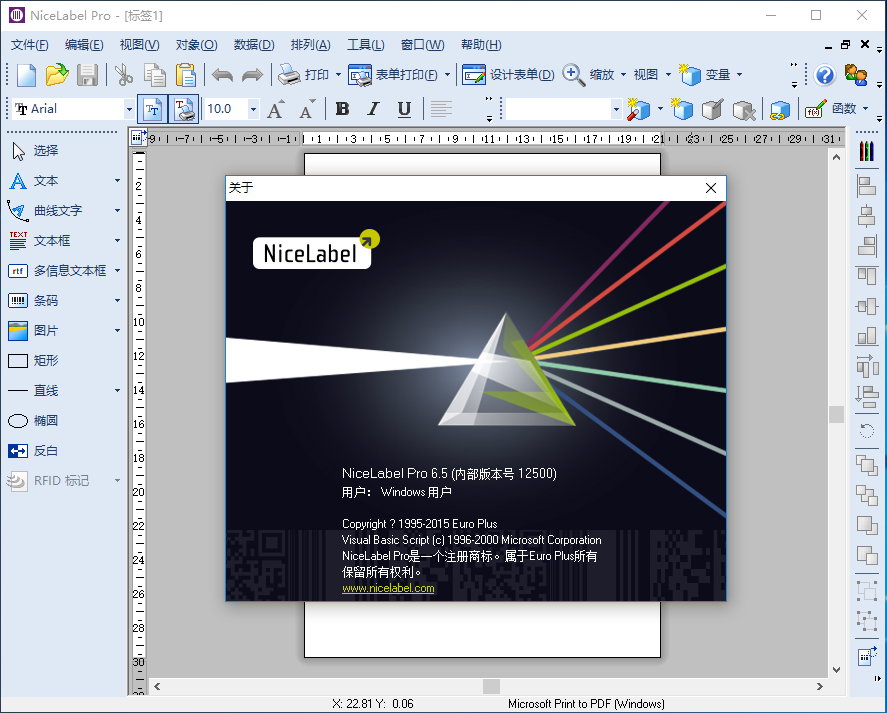The image size is (887, 713).
Task: Click the 表单打印(F) button
Action: pyautogui.click(x=393, y=75)
